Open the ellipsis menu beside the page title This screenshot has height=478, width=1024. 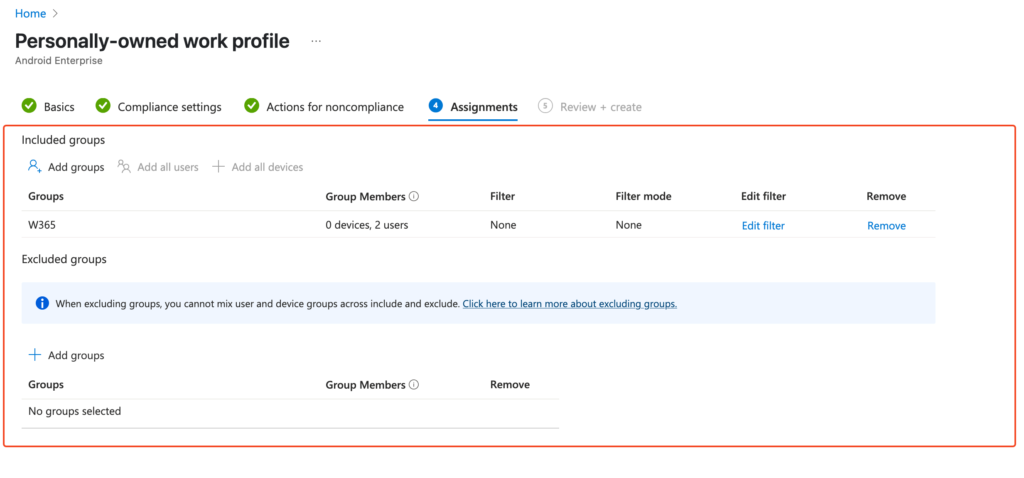coord(316,41)
